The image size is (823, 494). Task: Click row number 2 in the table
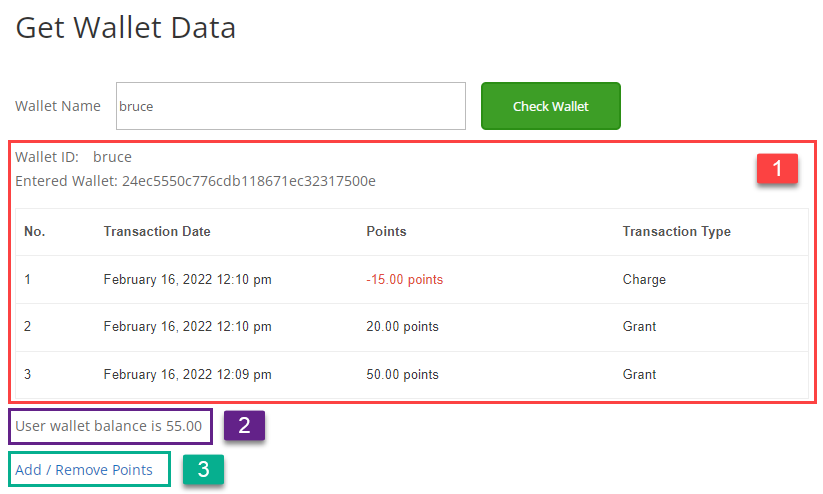(x=27, y=327)
